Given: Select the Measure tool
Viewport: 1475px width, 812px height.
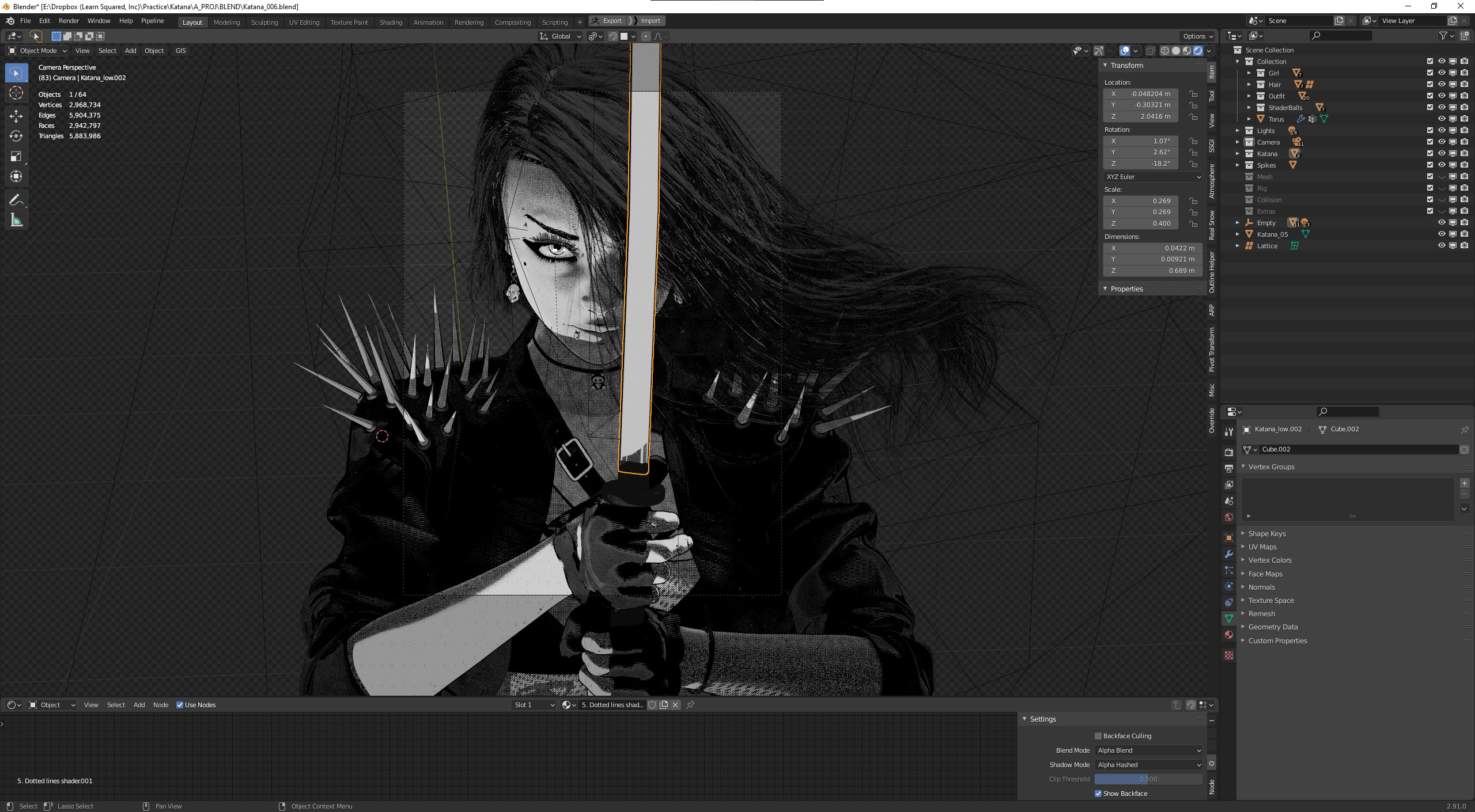Looking at the screenshot, I should coord(16,220).
